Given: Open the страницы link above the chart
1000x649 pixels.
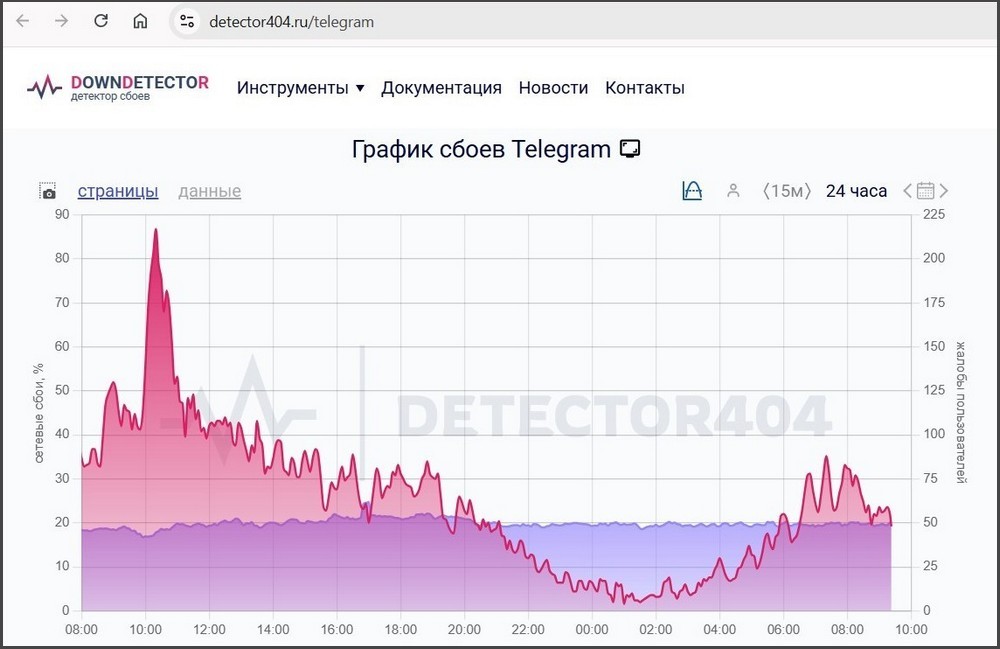Looking at the screenshot, I should tap(118, 190).
